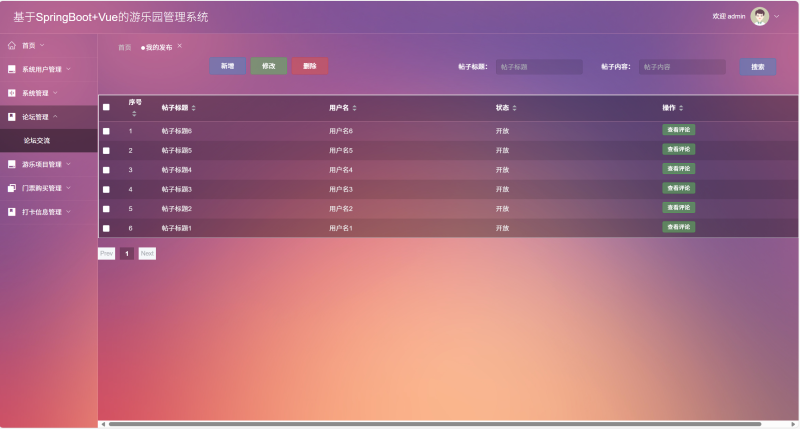Image resolution: width=800 pixels, height=429 pixels.
Task: Click the 新增 button
Action: click(x=228, y=66)
